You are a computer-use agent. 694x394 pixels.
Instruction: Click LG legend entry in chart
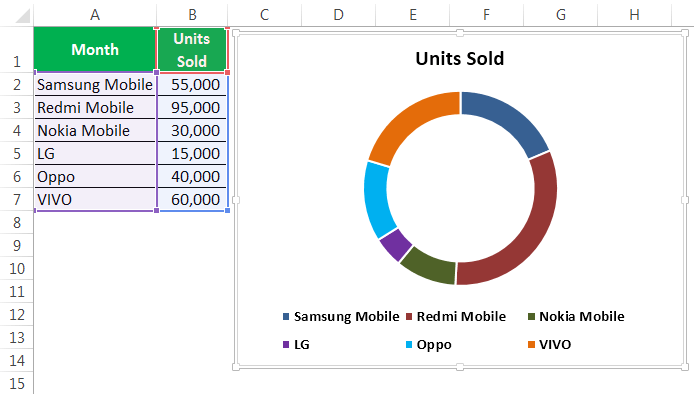point(296,344)
